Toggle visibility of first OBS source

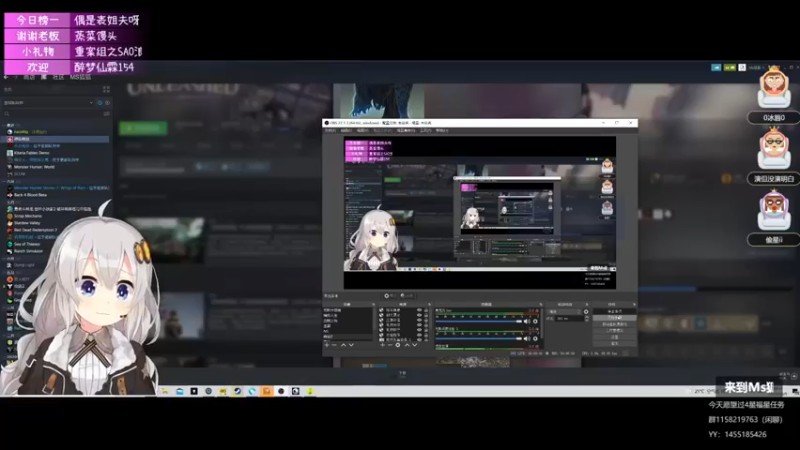coord(419,310)
